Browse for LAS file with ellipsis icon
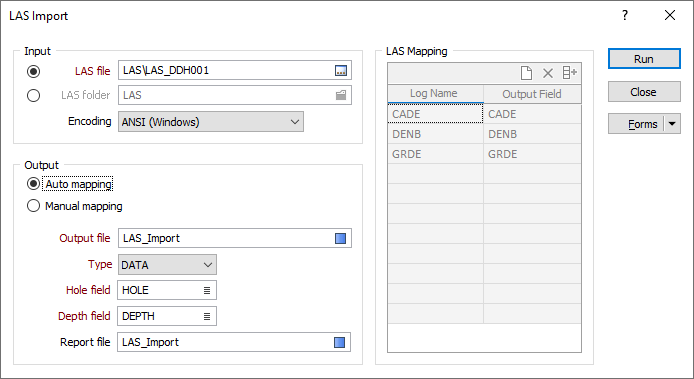This screenshot has width=694, height=379. (x=341, y=70)
